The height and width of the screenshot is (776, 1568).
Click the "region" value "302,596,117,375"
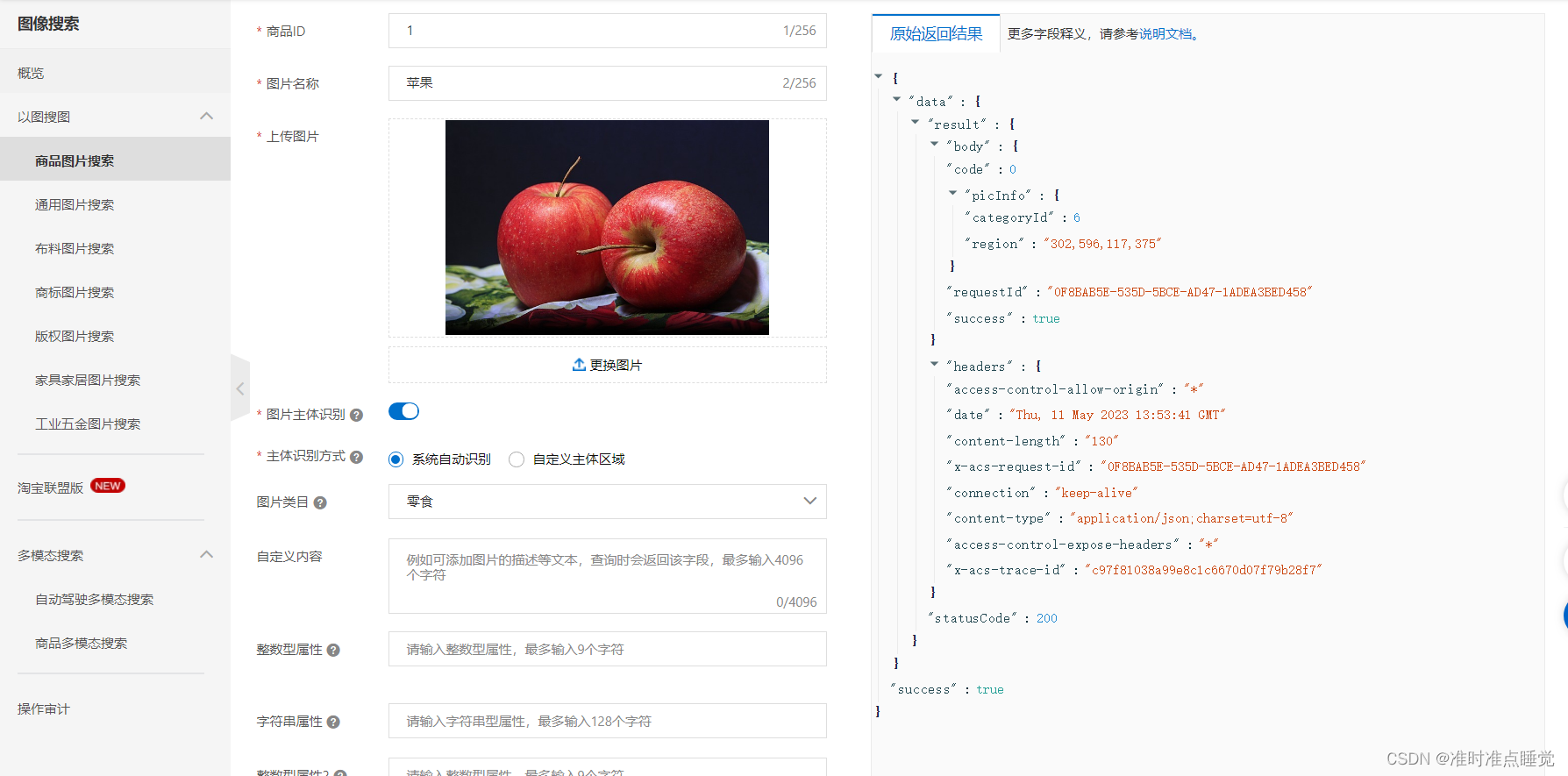pos(1102,244)
